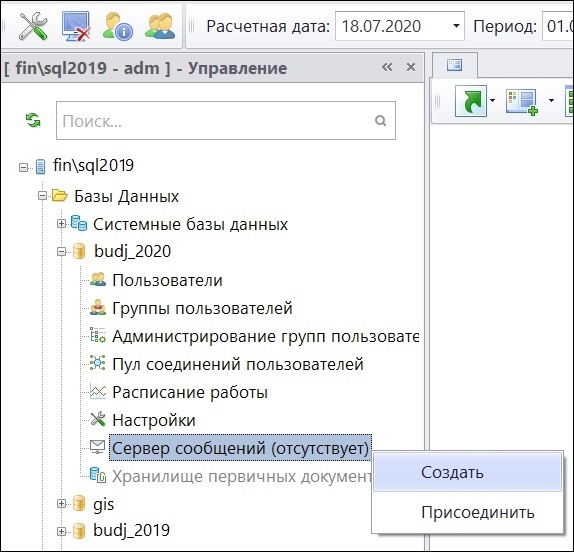This screenshot has height=552, width=574.
Task: Click the Пользователи users icon
Action: coord(98,280)
